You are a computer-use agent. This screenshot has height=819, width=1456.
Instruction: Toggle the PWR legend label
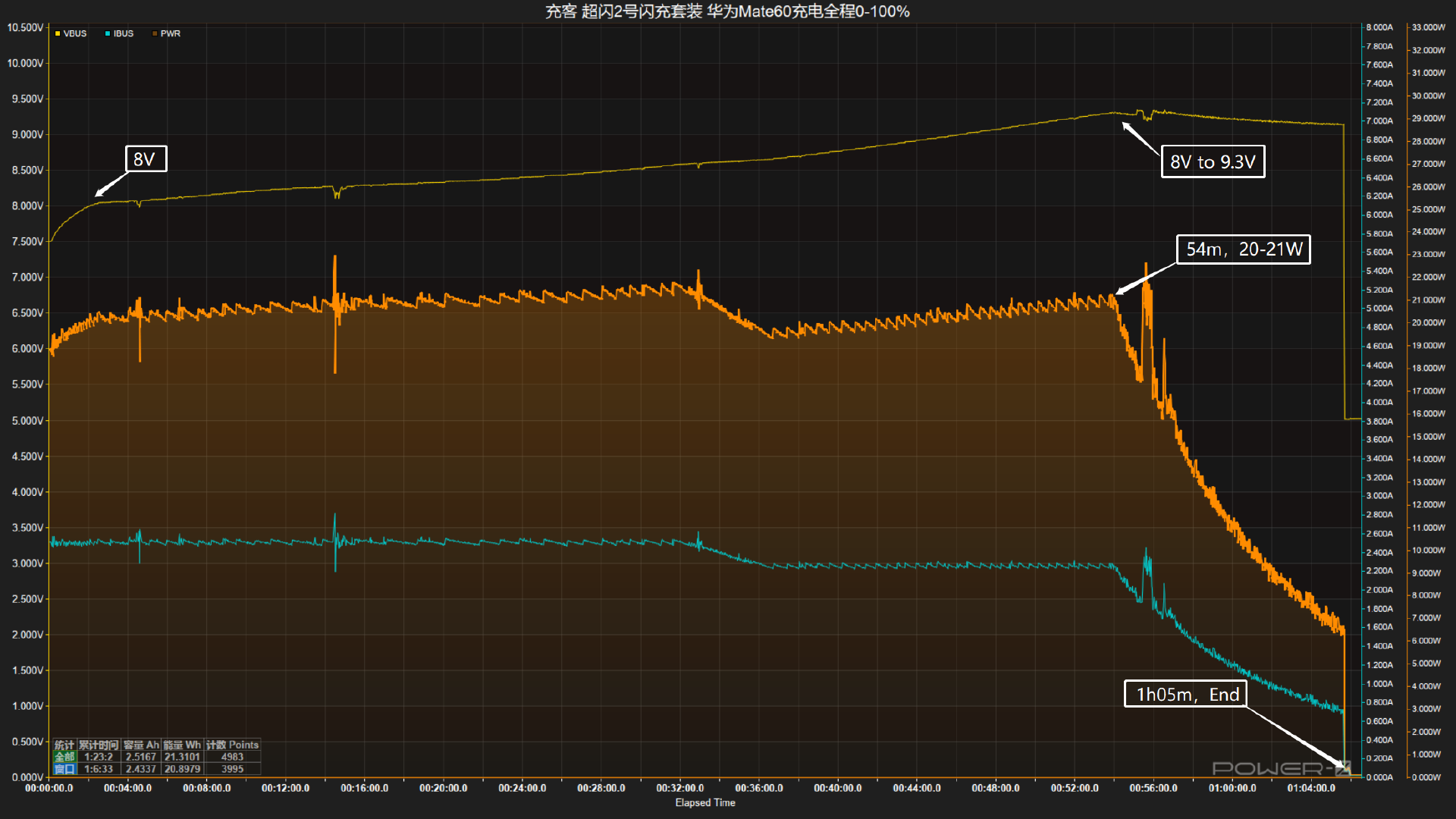pyautogui.click(x=171, y=33)
